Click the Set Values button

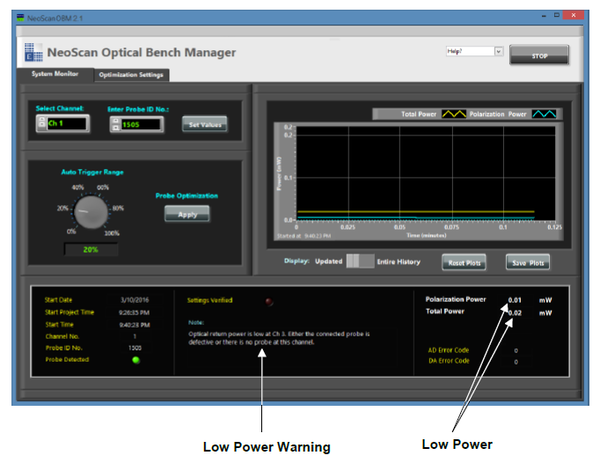pos(205,124)
